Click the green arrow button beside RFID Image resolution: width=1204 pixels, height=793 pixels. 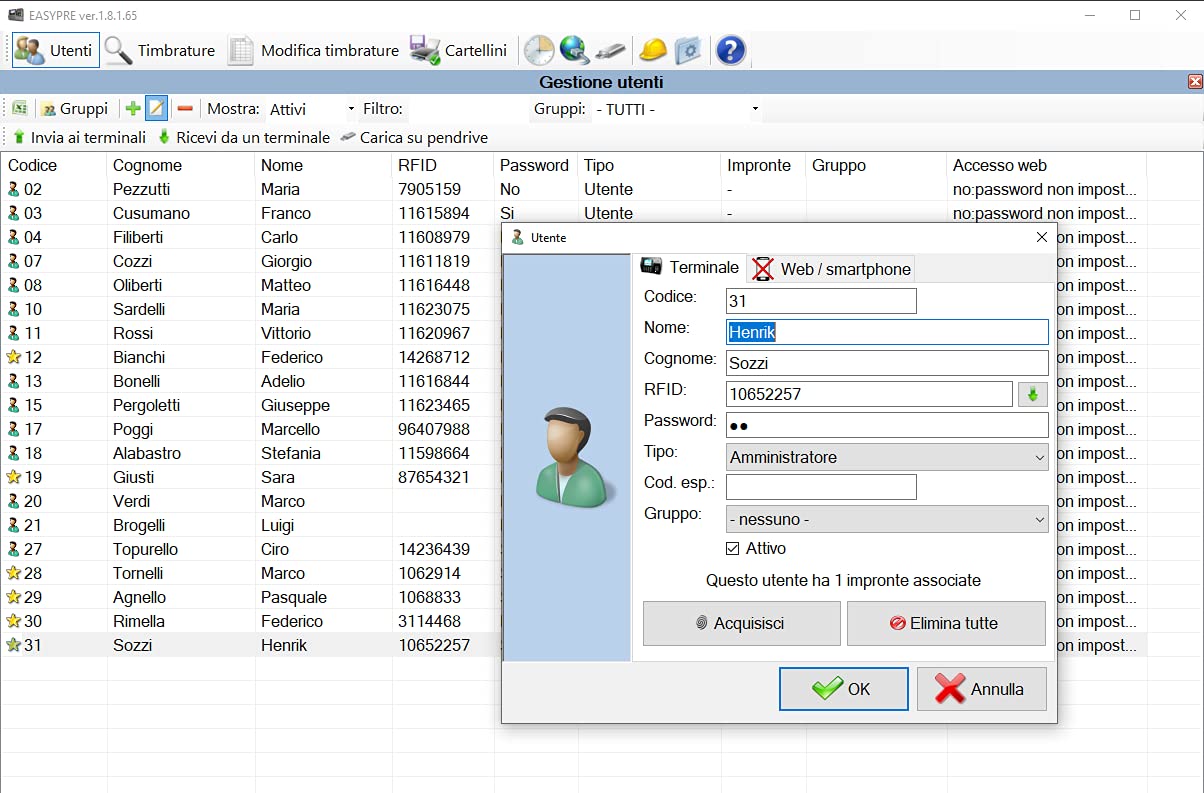(1033, 394)
